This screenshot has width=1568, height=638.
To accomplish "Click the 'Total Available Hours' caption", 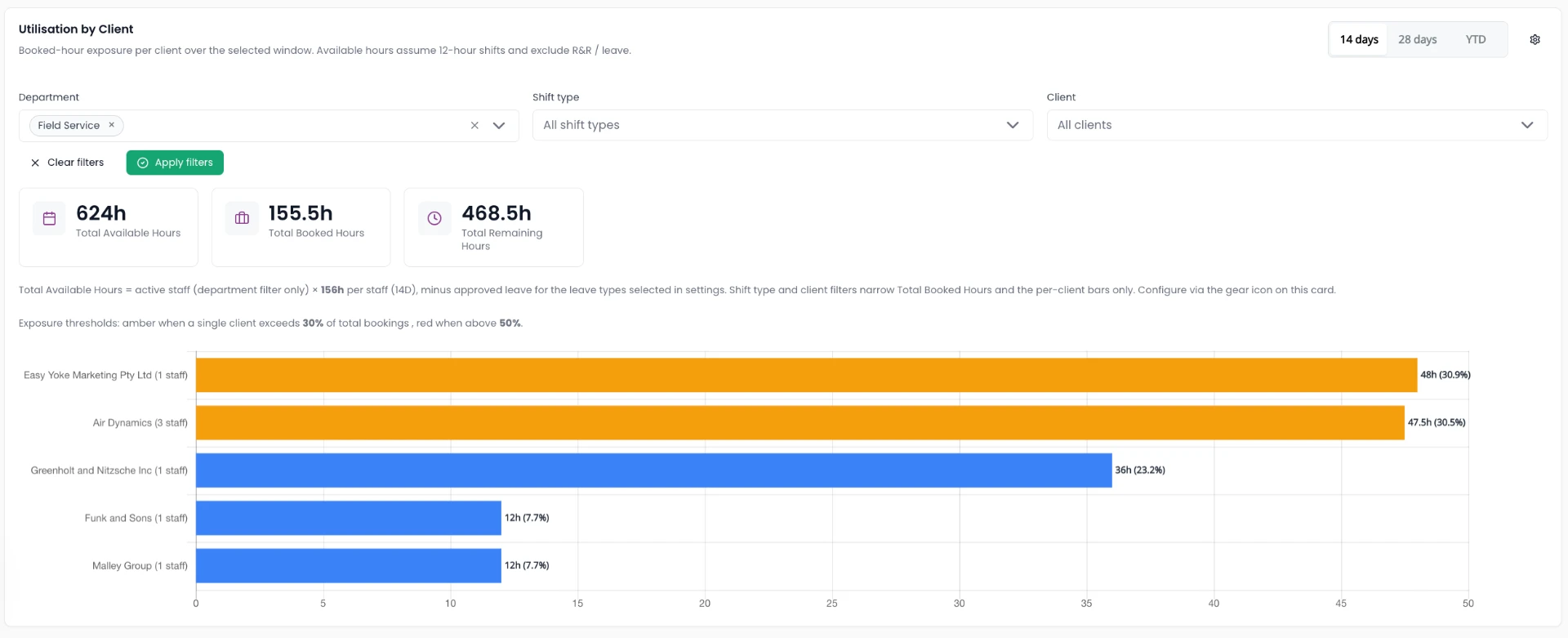I will pos(128,233).
